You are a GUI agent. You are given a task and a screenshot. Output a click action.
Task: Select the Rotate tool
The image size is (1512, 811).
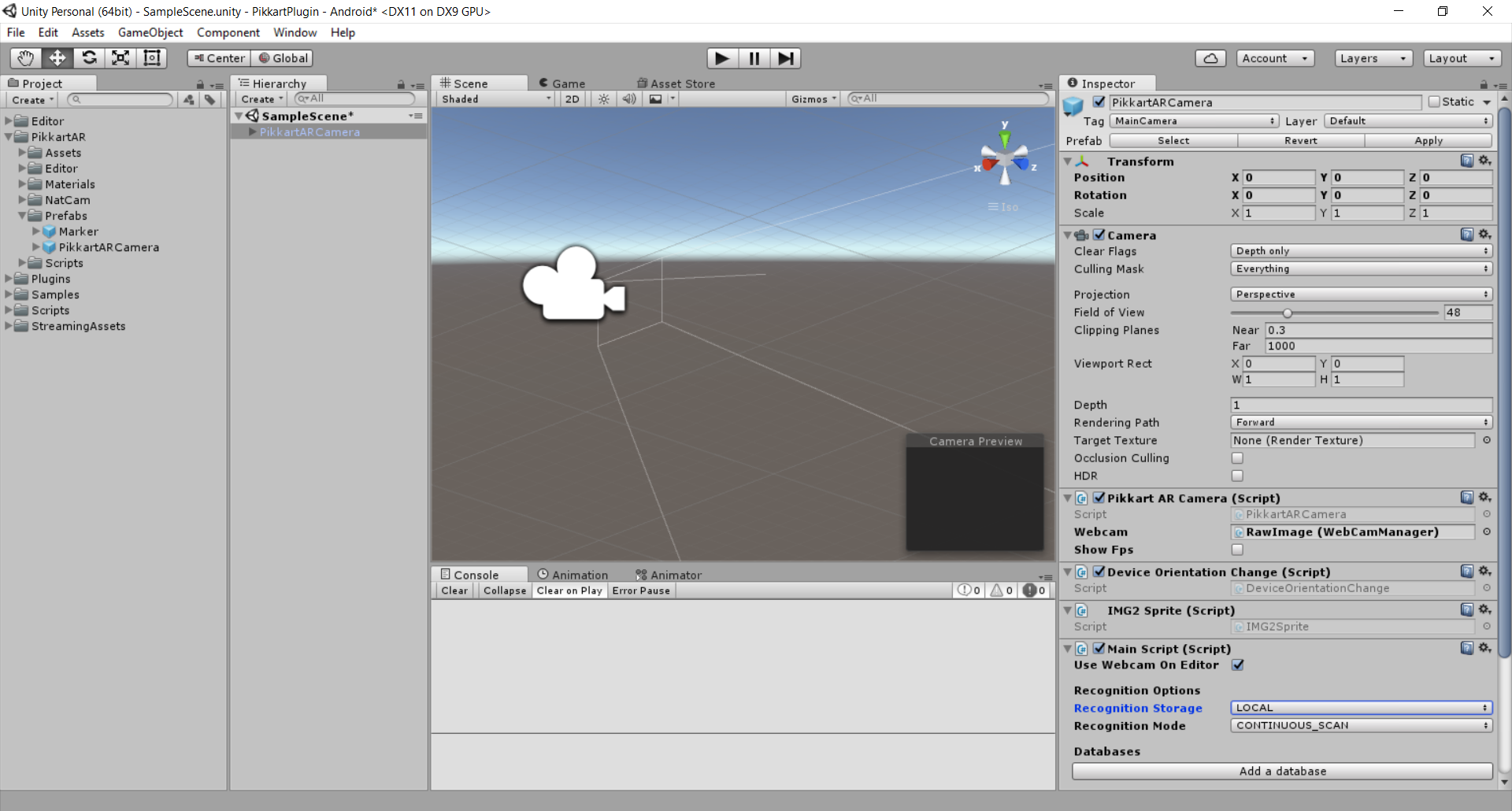pyautogui.click(x=89, y=58)
